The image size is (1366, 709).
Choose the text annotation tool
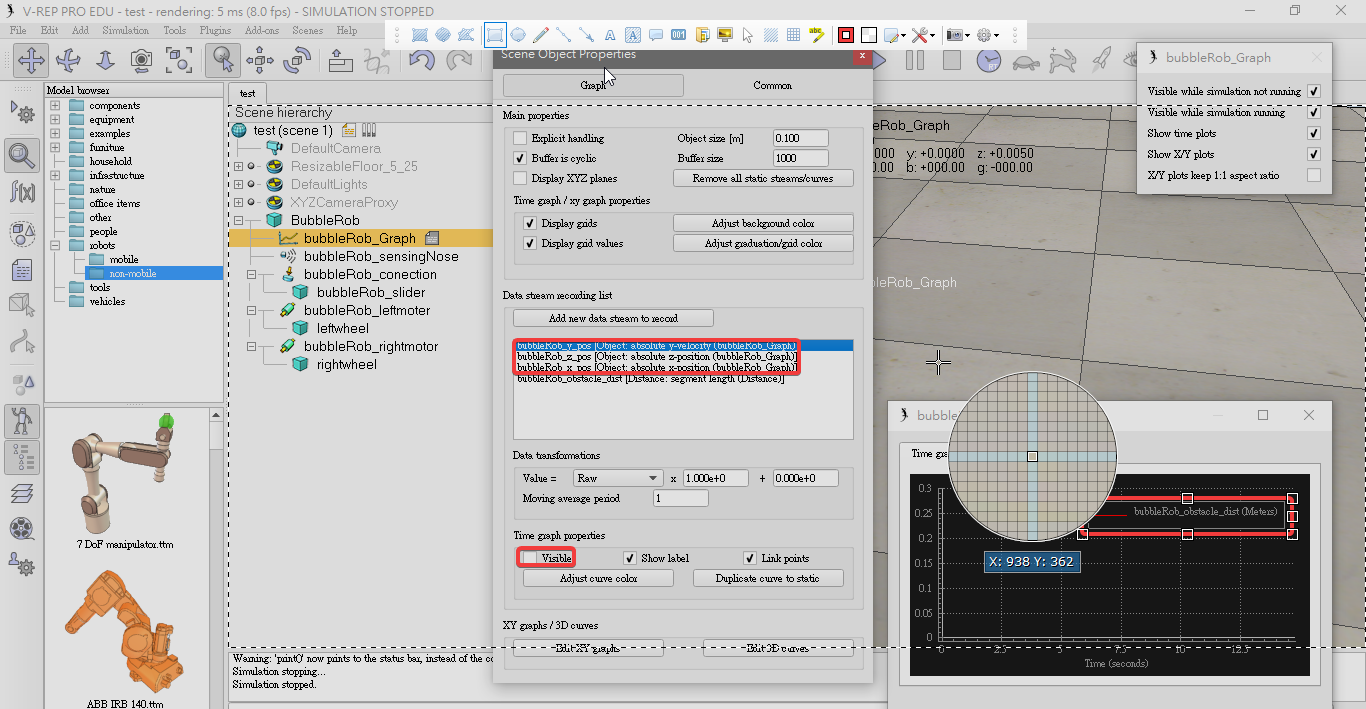coord(610,35)
